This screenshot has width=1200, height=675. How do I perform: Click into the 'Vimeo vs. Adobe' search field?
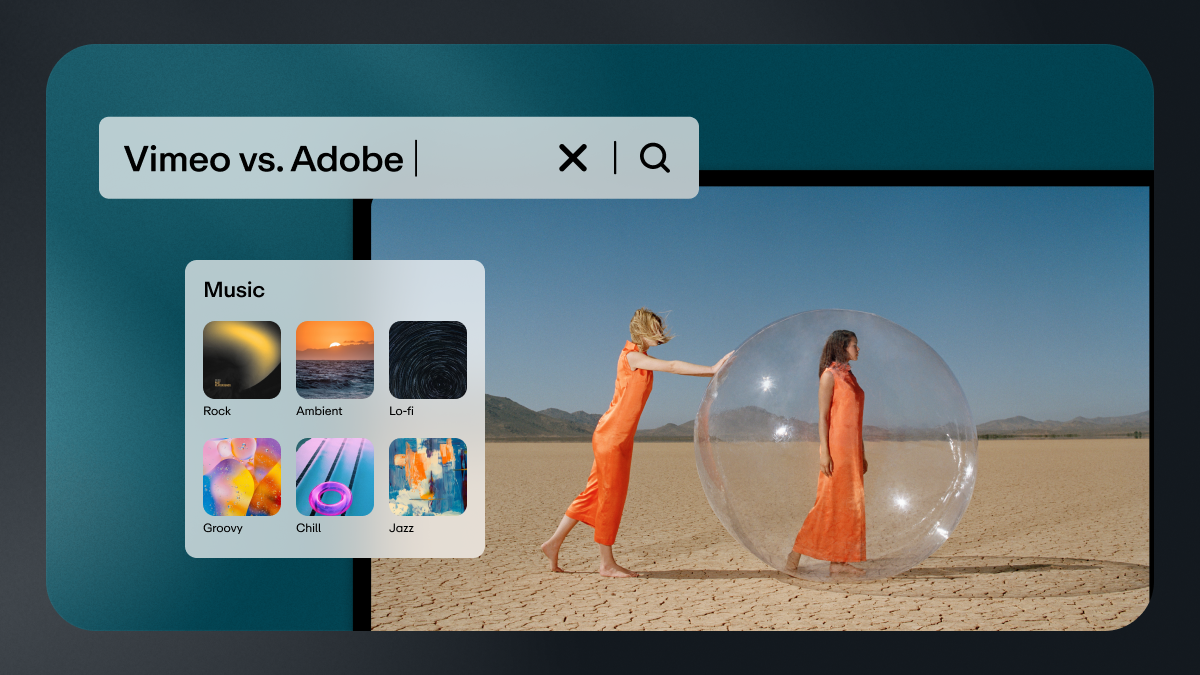tap(300, 158)
